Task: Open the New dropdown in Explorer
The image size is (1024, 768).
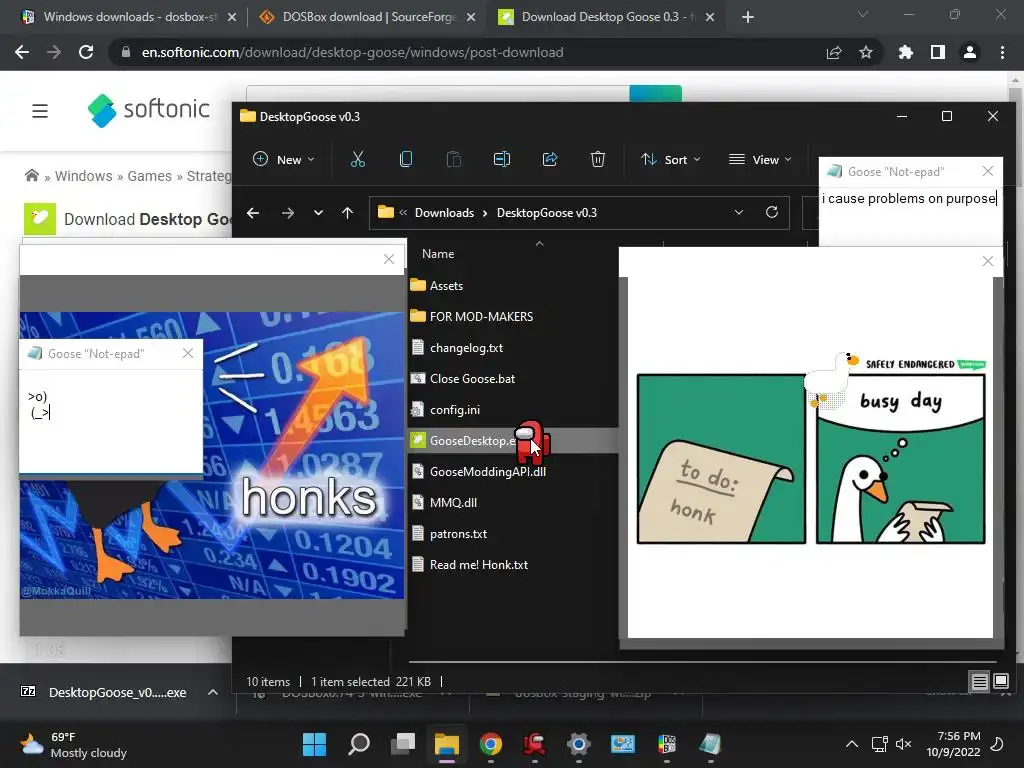Action: (283, 159)
